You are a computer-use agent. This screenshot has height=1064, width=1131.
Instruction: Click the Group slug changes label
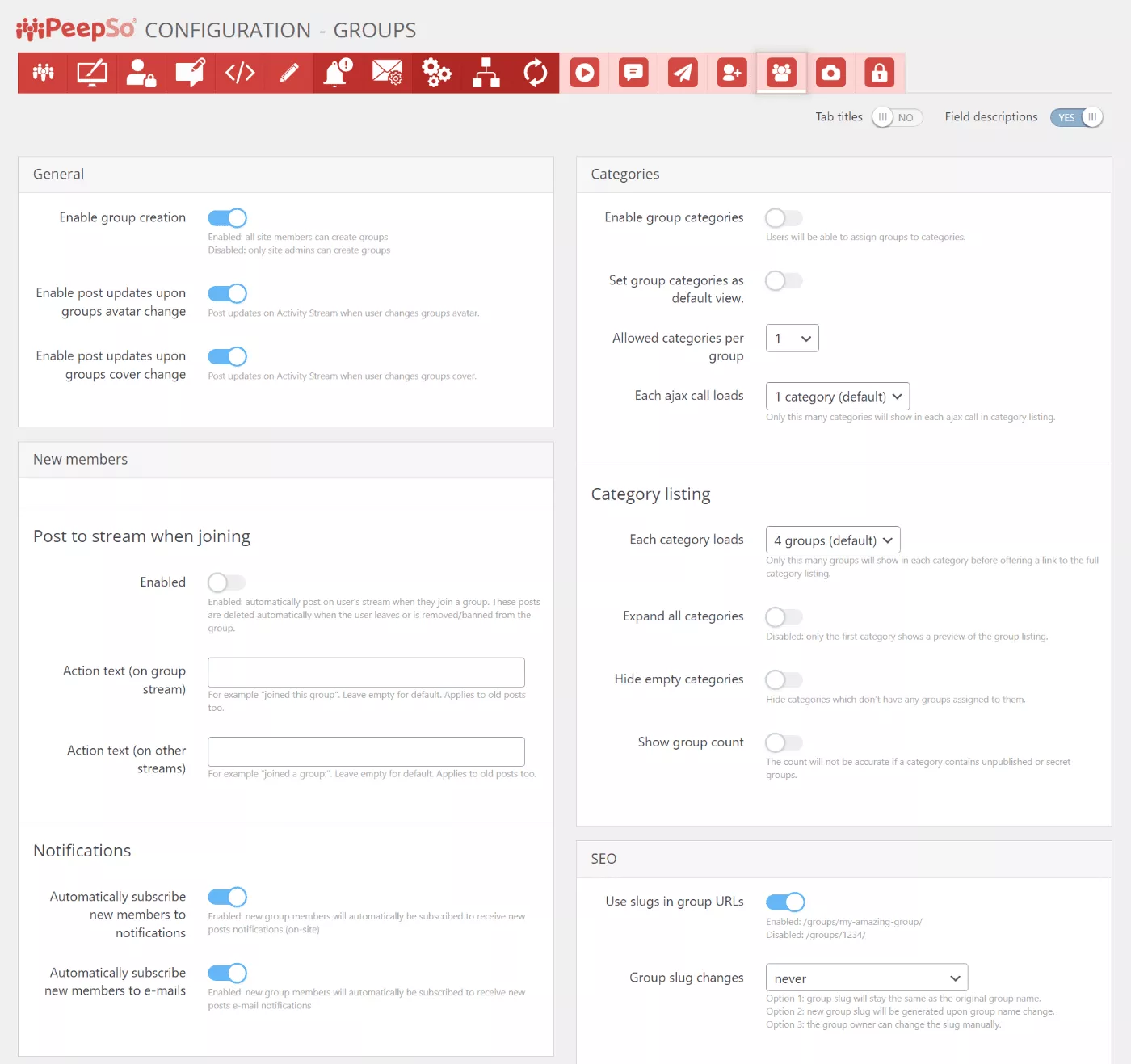687,978
